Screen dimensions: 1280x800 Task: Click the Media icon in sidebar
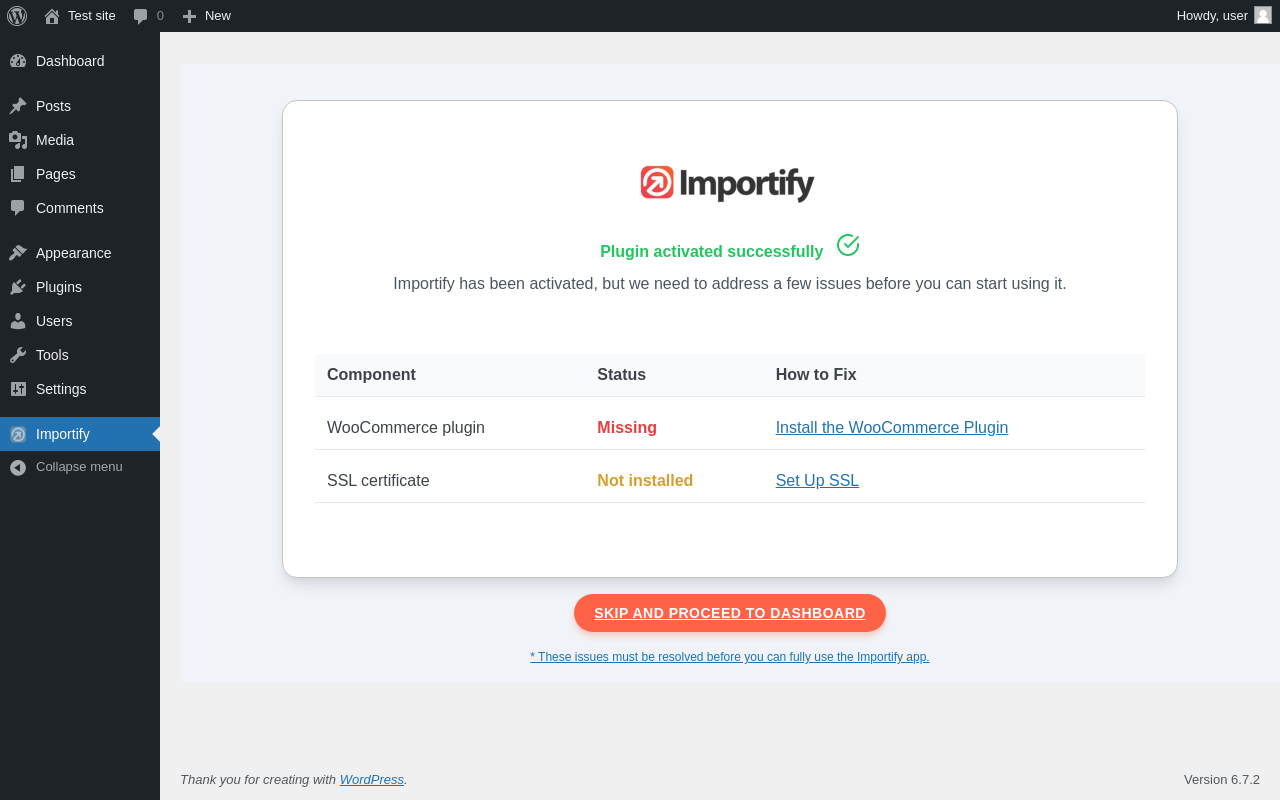pos(18,140)
